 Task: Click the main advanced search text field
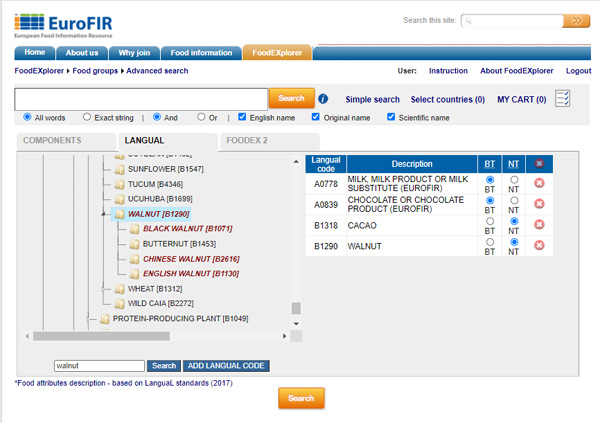[141, 100]
